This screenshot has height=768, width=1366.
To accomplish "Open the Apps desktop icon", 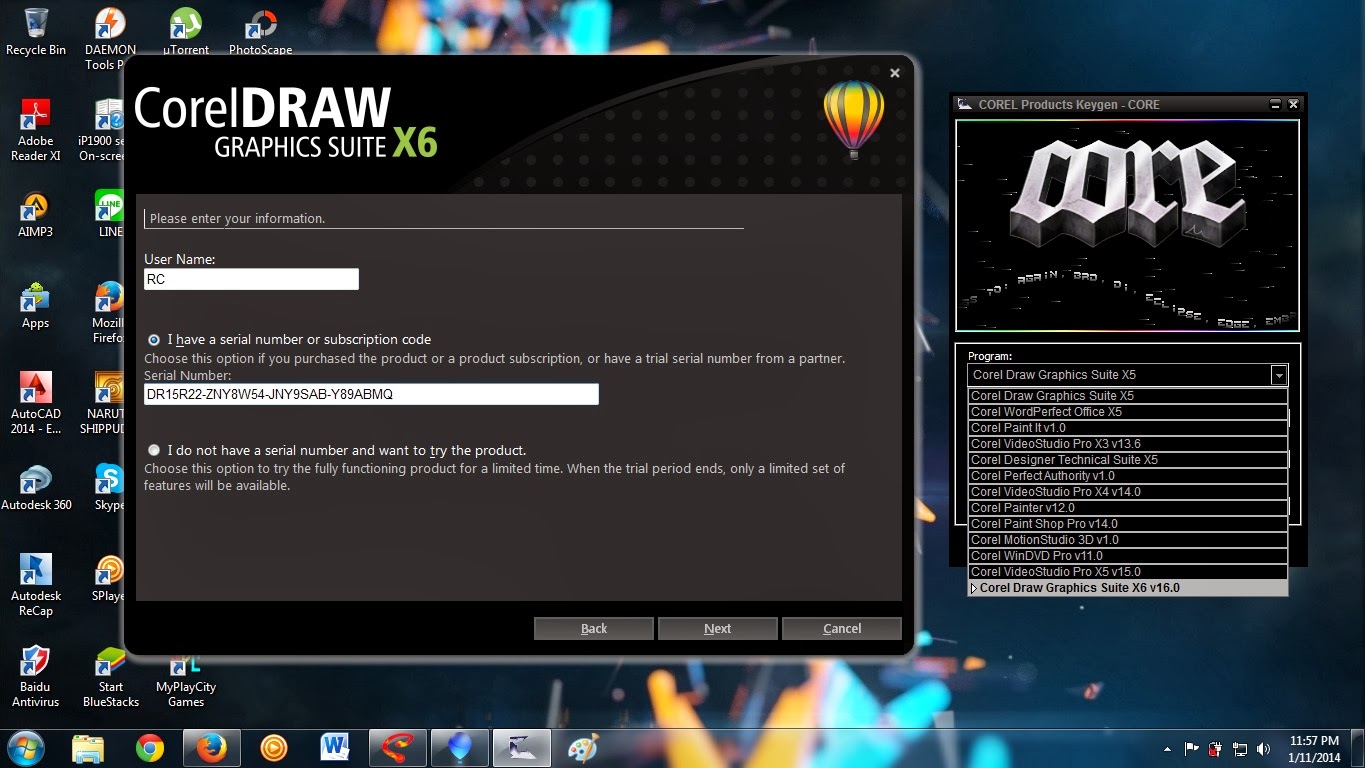I will click(x=36, y=306).
